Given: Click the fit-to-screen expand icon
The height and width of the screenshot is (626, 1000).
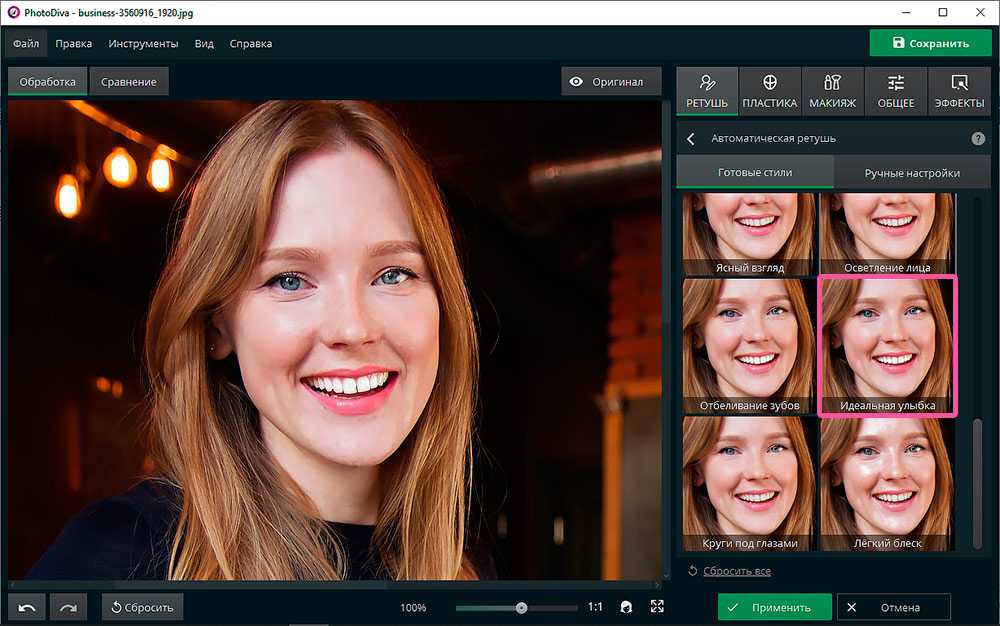Looking at the screenshot, I should coord(657,607).
